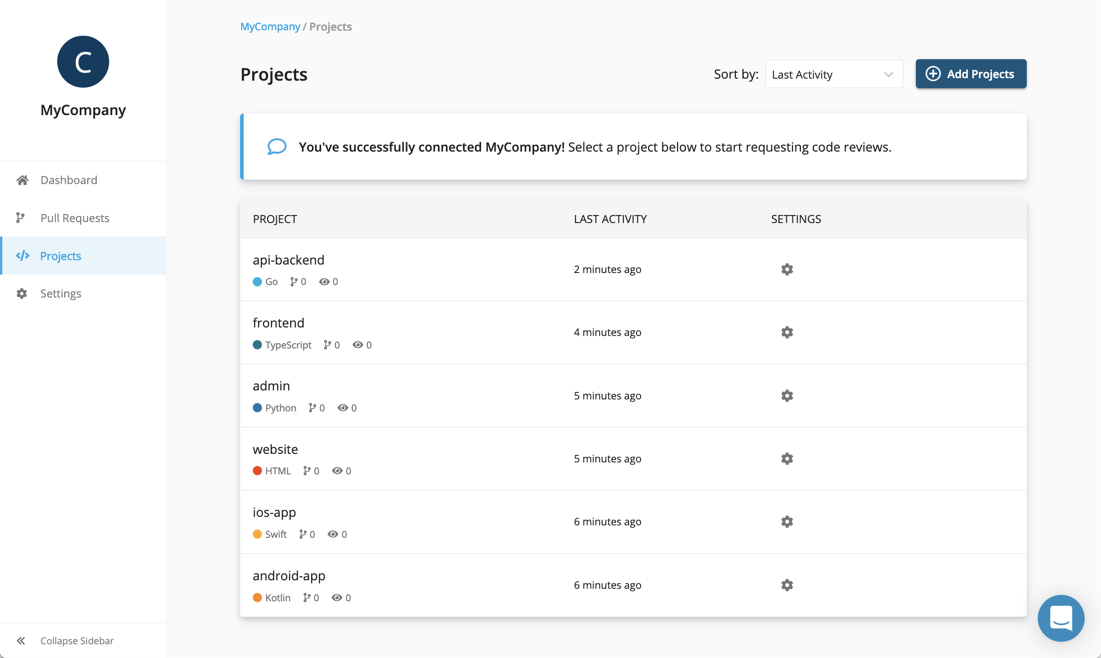
Task: Open settings gear for frontend project
Action: [x=787, y=332]
